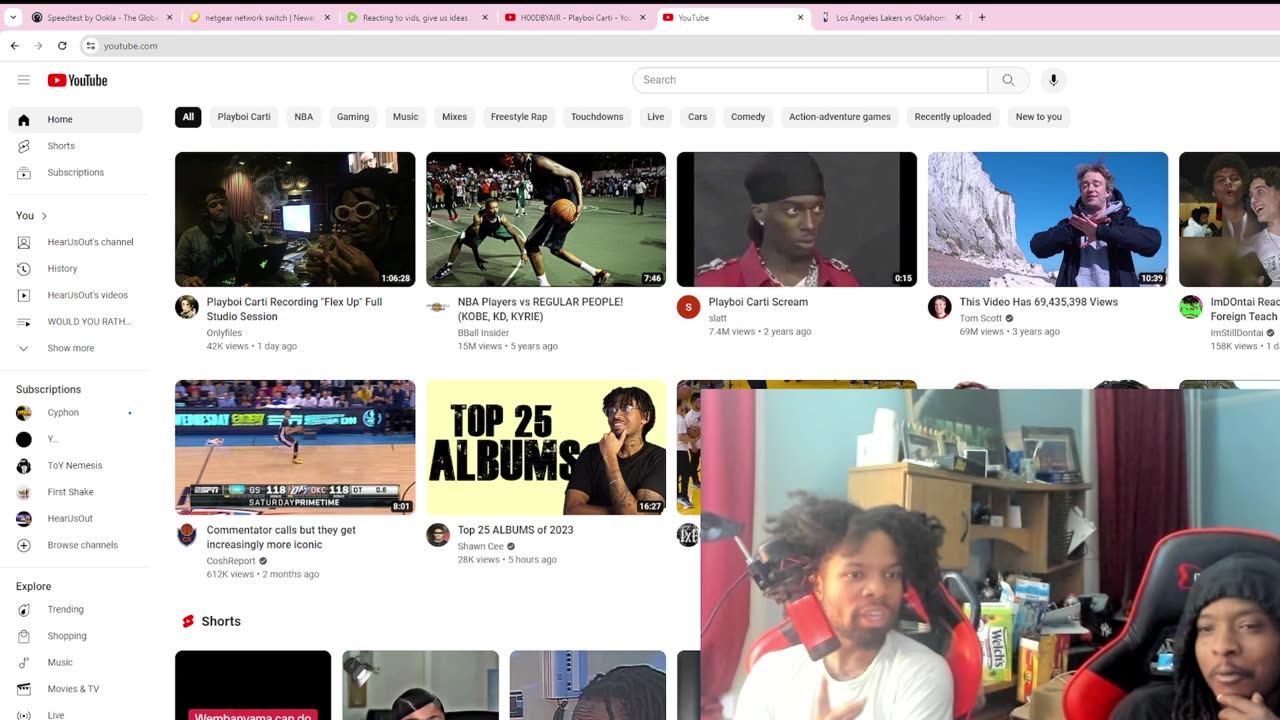This screenshot has width=1280, height=720.
Task: Select the Playboi Carti filter chip
Action: click(244, 117)
